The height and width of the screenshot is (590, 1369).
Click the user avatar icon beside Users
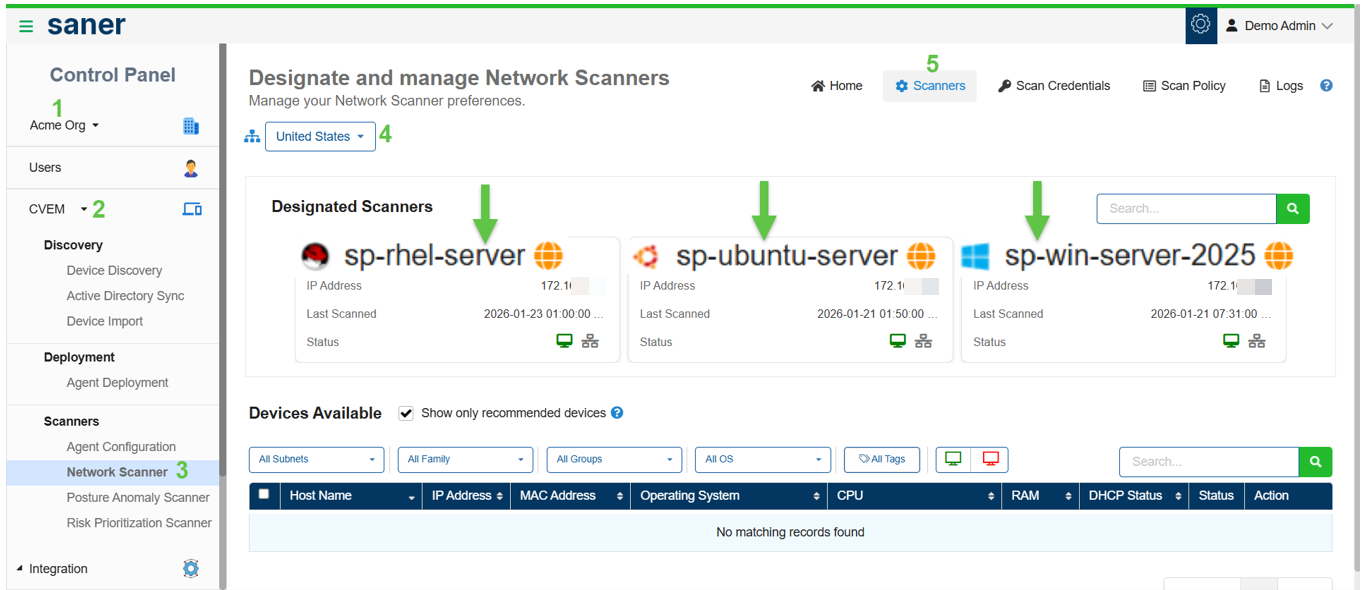[191, 168]
